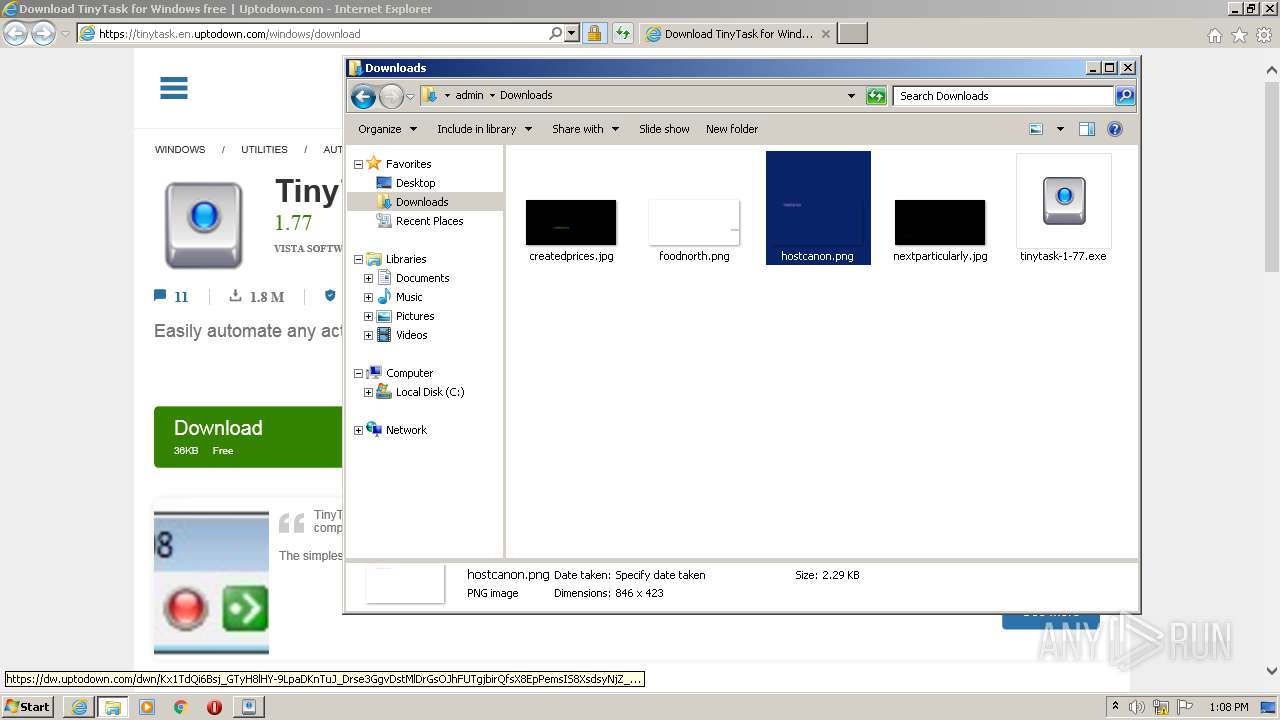Screen dimensions: 1280x720
Task: Open the Share with menu
Action: tap(585, 129)
